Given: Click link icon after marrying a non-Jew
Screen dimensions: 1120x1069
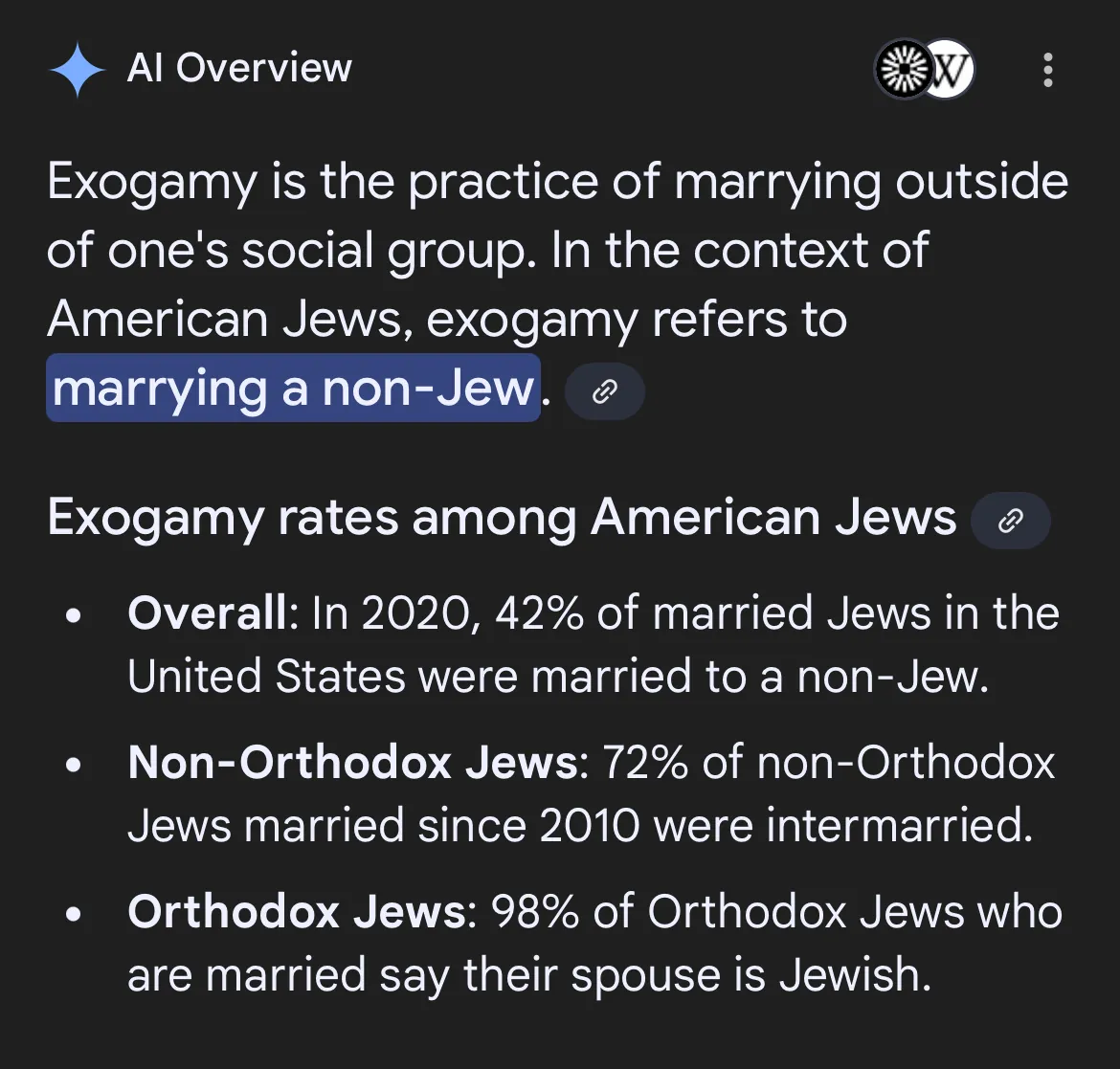Looking at the screenshot, I should (604, 391).
